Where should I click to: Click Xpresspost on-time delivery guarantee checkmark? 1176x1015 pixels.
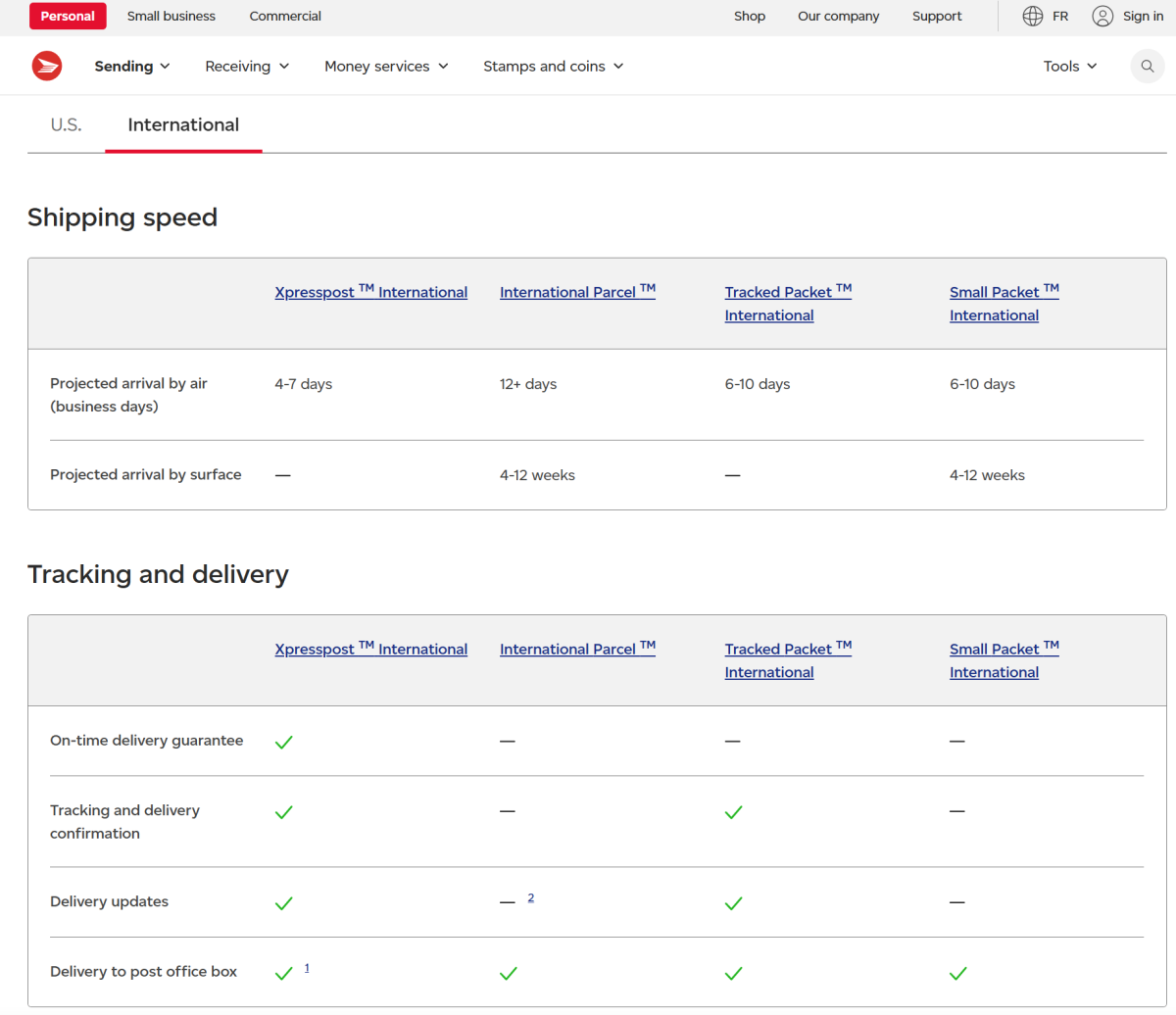(x=284, y=742)
